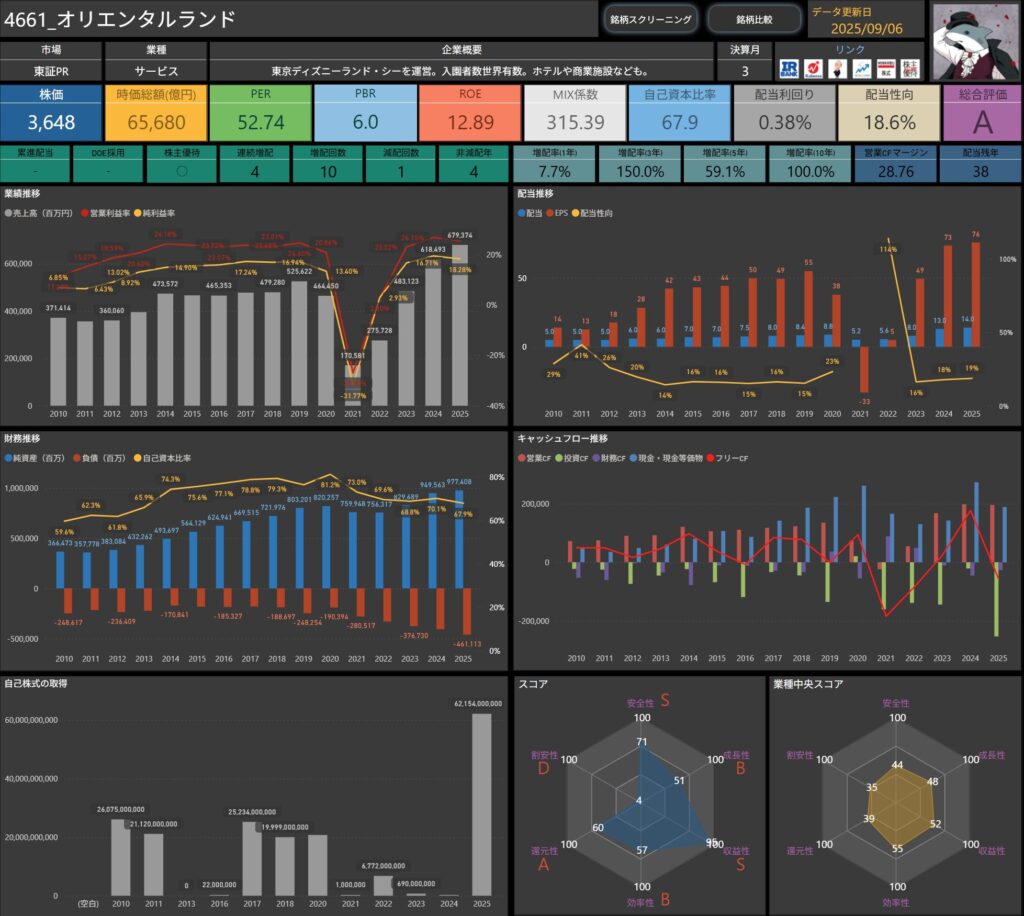
Task: Click the 負債（百万） legend marker
Action: pos(77,458)
